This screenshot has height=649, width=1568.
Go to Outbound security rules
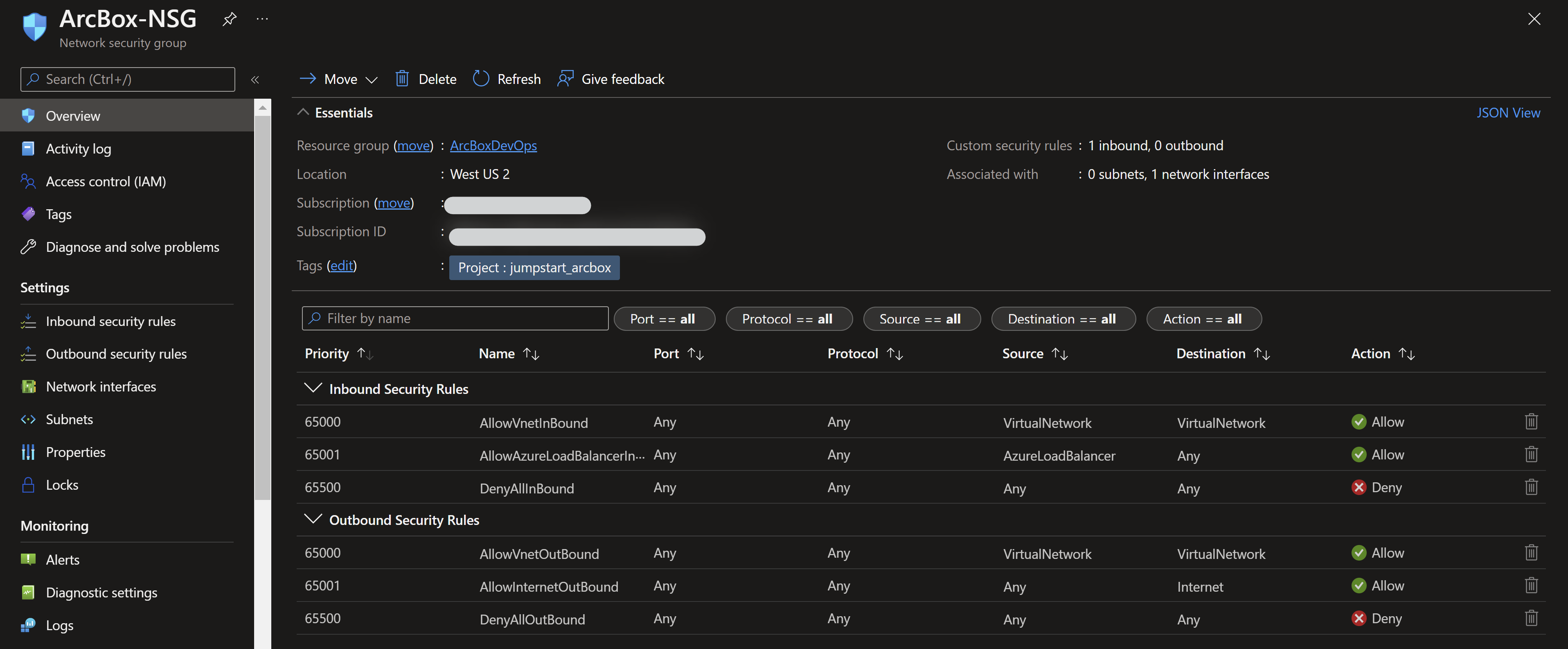point(126,354)
